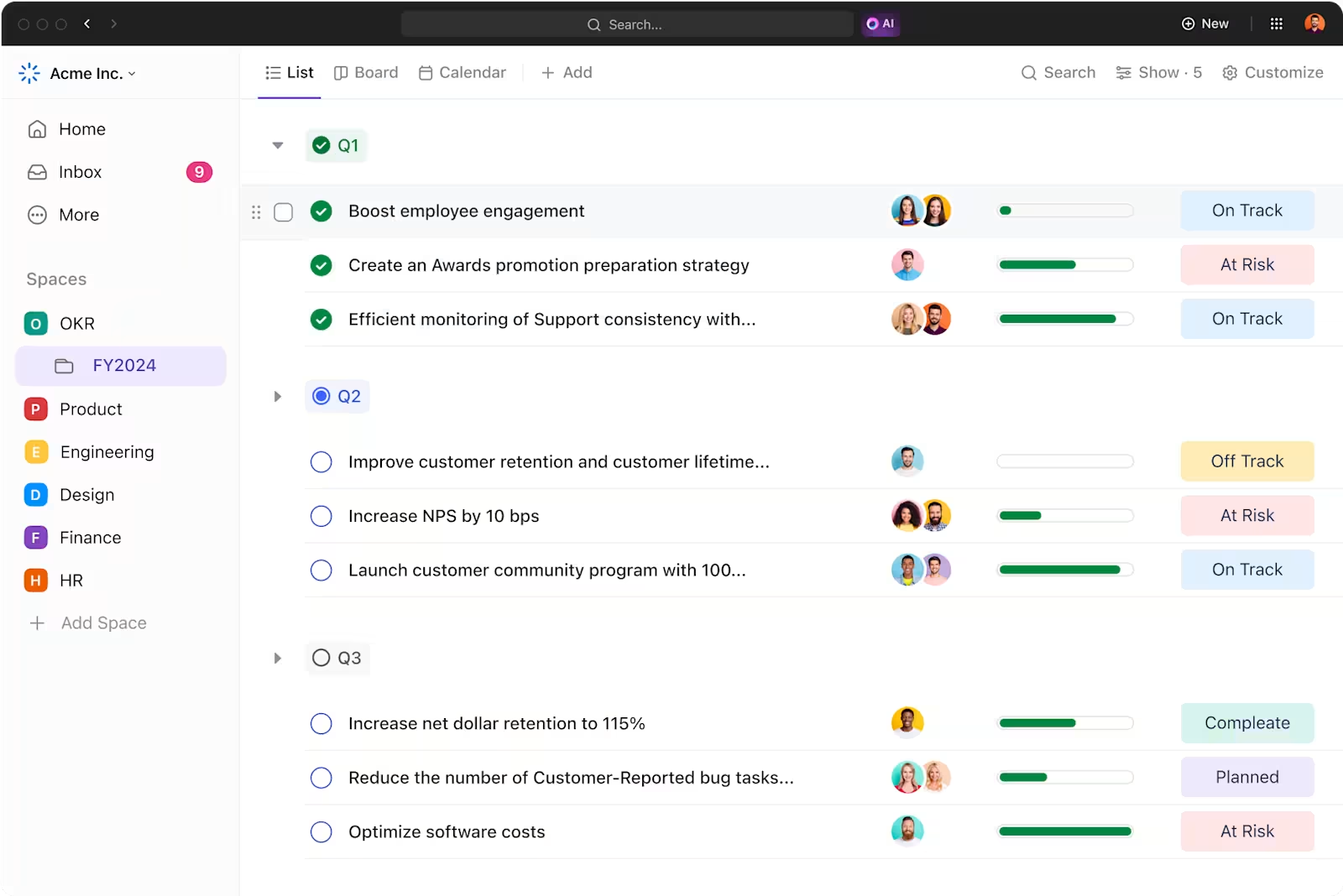Switch to the Calendar view tab
1343x896 pixels.
coord(462,73)
